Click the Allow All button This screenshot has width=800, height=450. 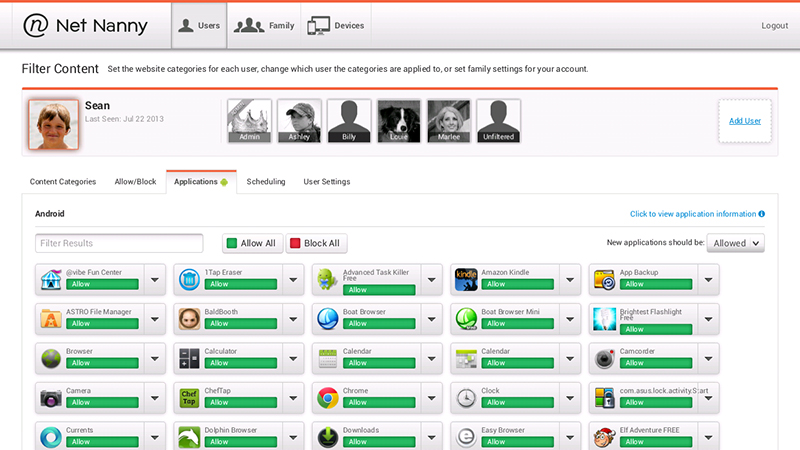pyautogui.click(x=252, y=243)
